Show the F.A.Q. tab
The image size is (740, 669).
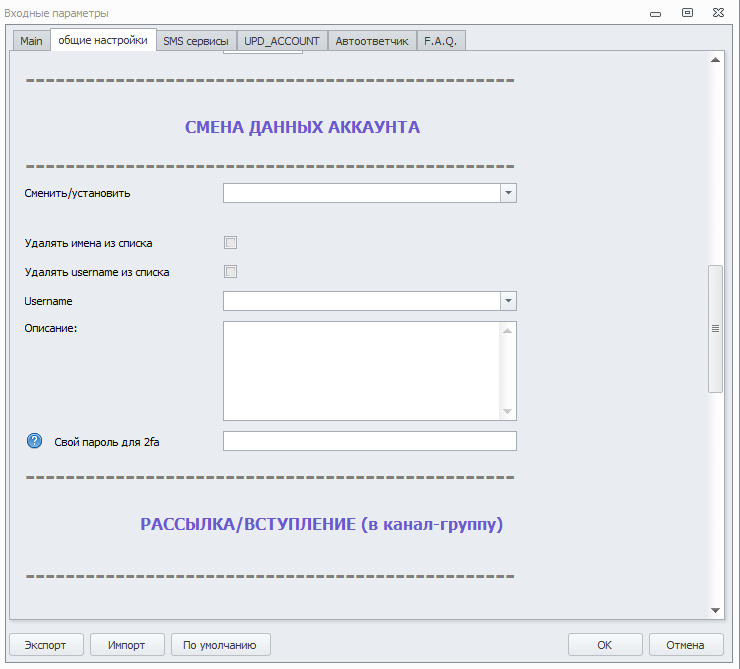tap(440, 41)
